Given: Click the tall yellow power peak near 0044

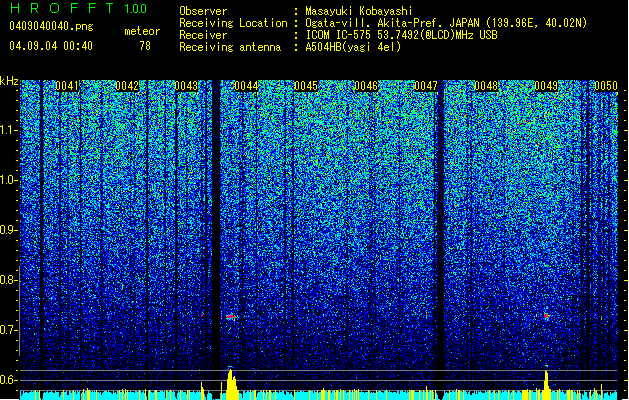Looking at the screenshot, I should click(x=231, y=384).
